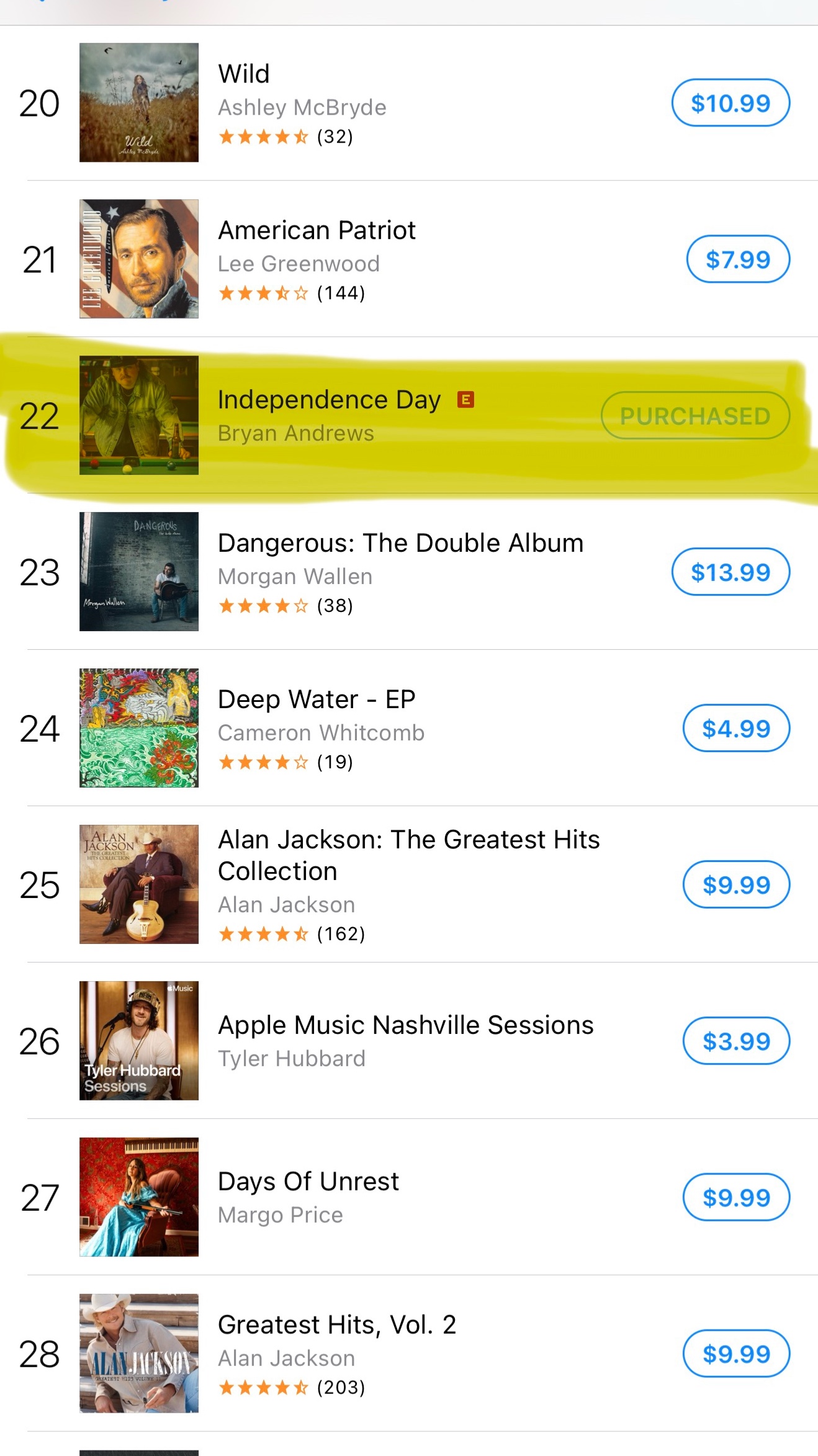The width and height of the screenshot is (818, 1456).
Task: Tap the PURCHASED button for Independence Day
Action: pyautogui.click(x=695, y=415)
